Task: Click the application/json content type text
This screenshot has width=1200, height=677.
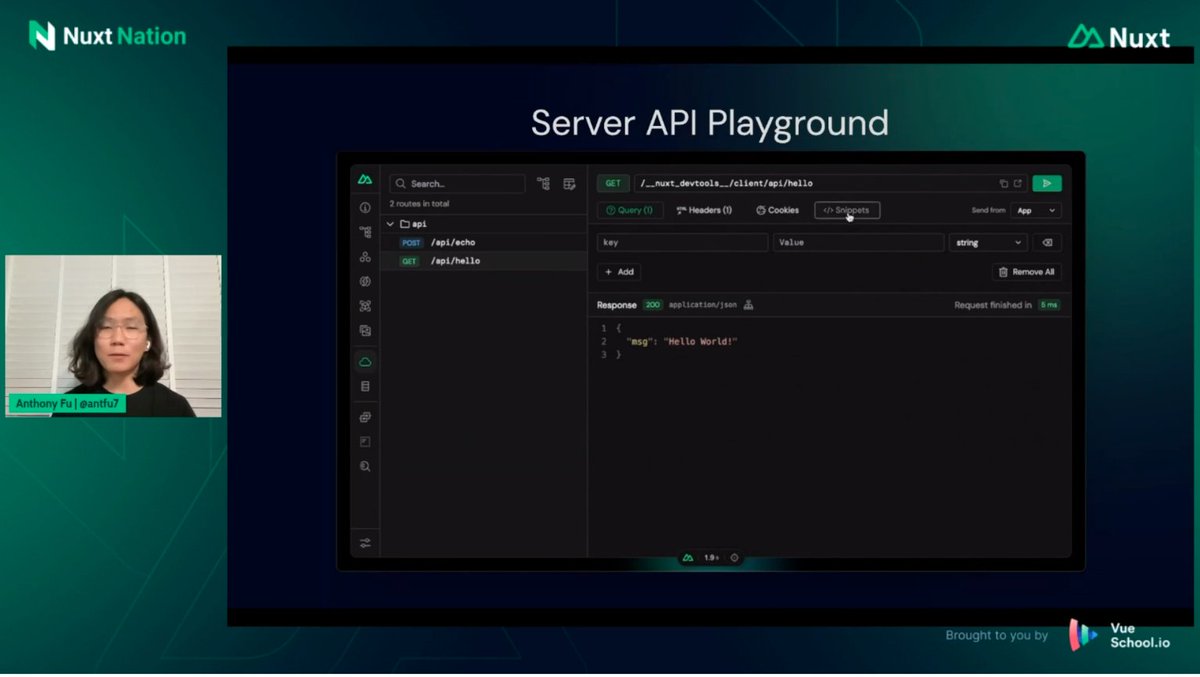Action: (x=703, y=305)
